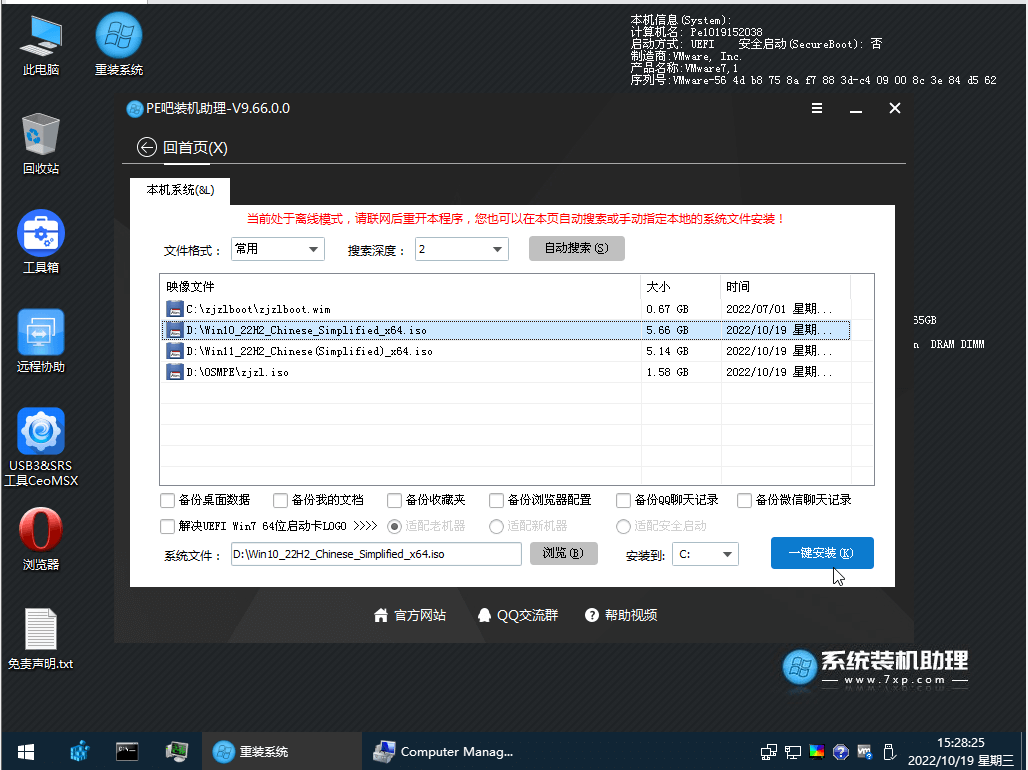Screen dimensions: 1028x770
Task: Select row D:\Win11_22H2_Chinese(Simplified)_x64.iso
Action: pyautogui.click(x=506, y=351)
